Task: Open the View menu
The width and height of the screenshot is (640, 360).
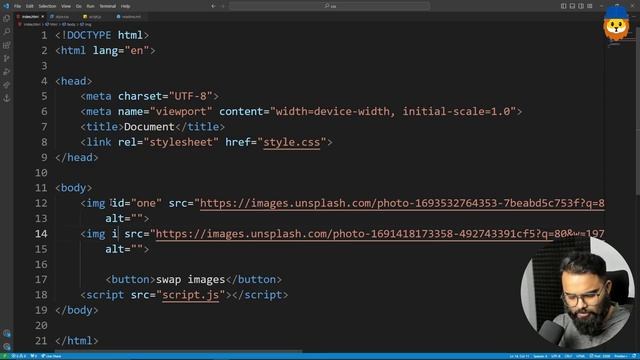Action: point(66,6)
